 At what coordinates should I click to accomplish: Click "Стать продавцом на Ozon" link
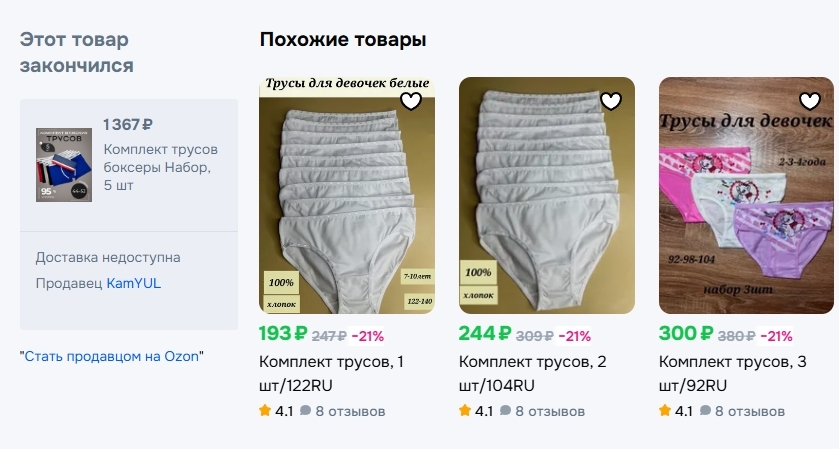pyautogui.click(x=111, y=356)
